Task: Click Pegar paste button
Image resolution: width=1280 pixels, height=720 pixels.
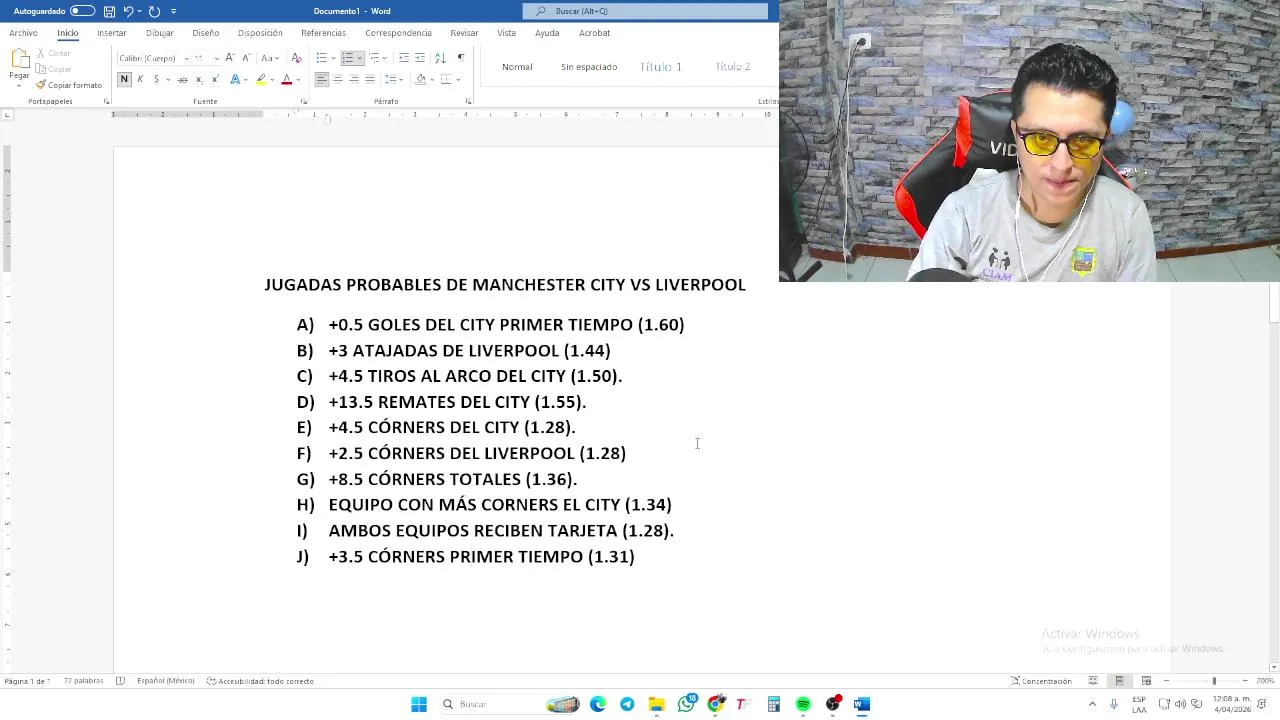Action: tap(19, 62)
